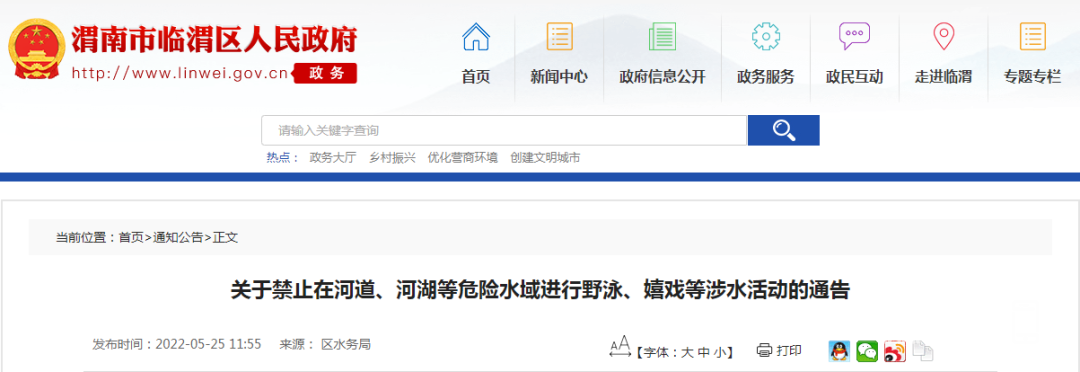Screen dimensions: 1080x372
Task: Click the 发布时间 2022-05-25 11:55 text
Action: point(177,344)
